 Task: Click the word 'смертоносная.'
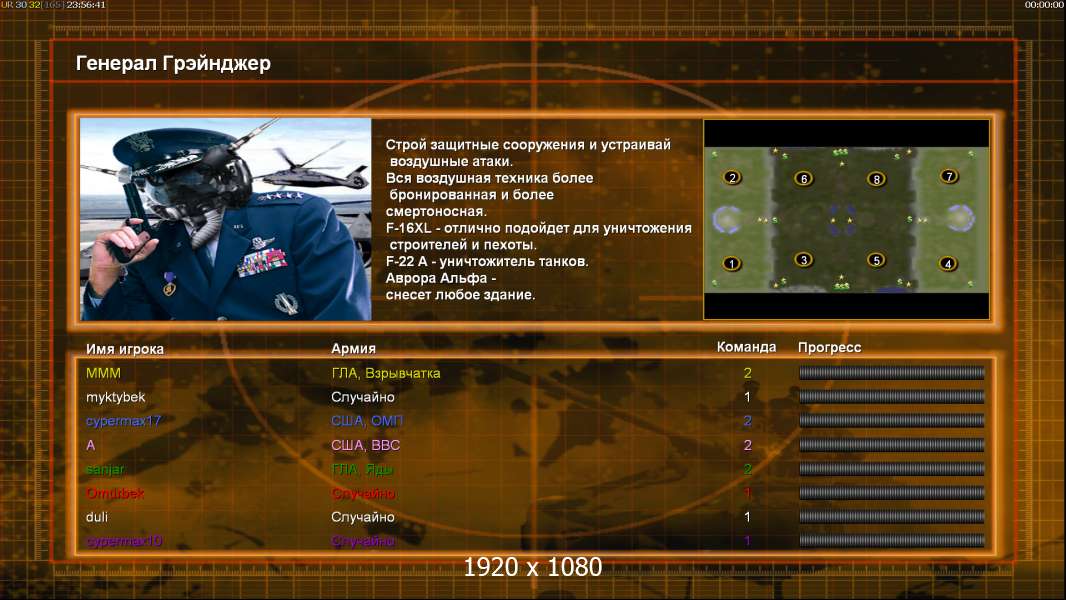(x=436, y=211)
